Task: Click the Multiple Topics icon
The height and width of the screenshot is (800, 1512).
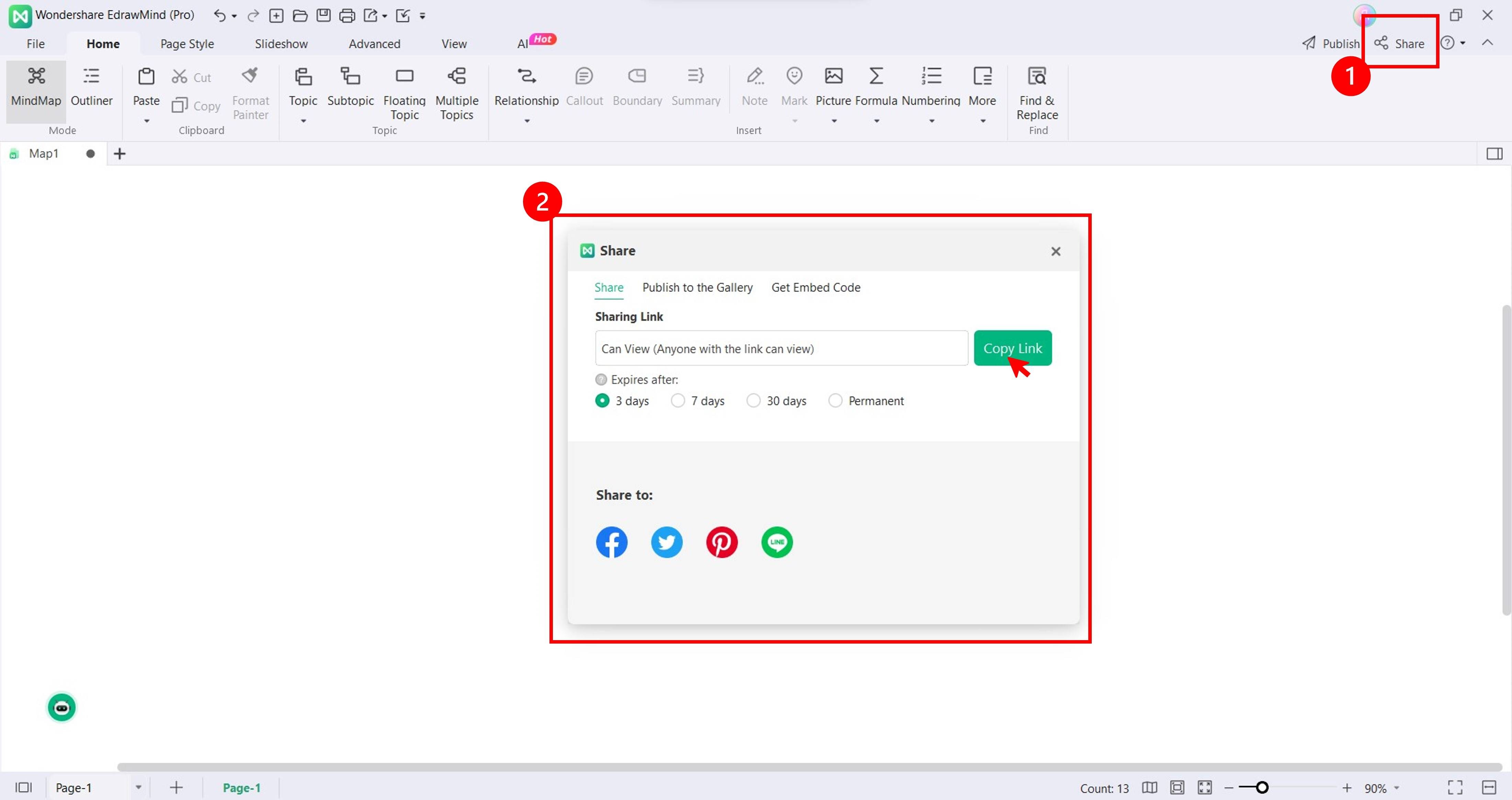Action: 457,76
